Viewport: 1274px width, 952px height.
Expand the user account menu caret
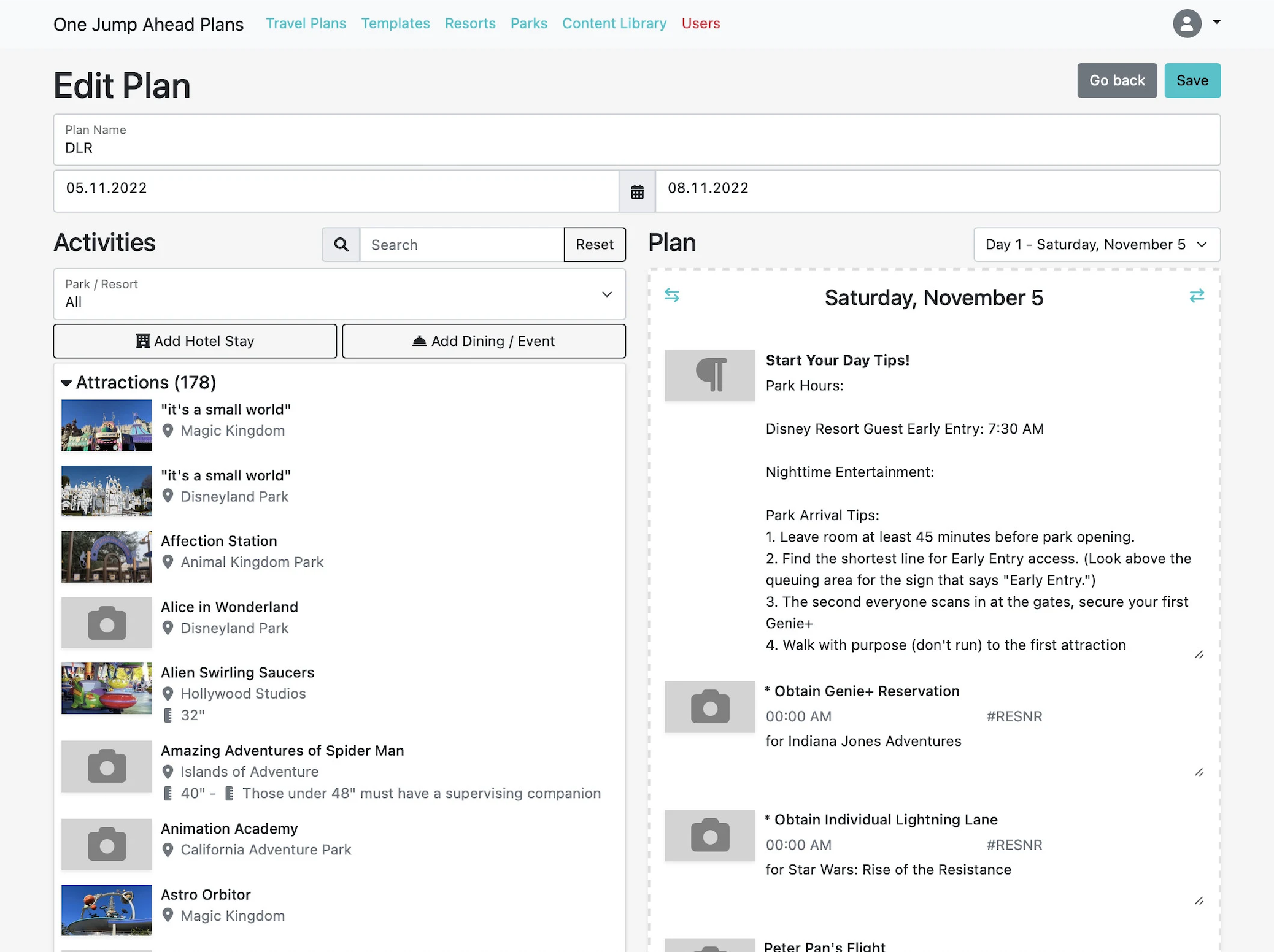(x=1216, y=22)
